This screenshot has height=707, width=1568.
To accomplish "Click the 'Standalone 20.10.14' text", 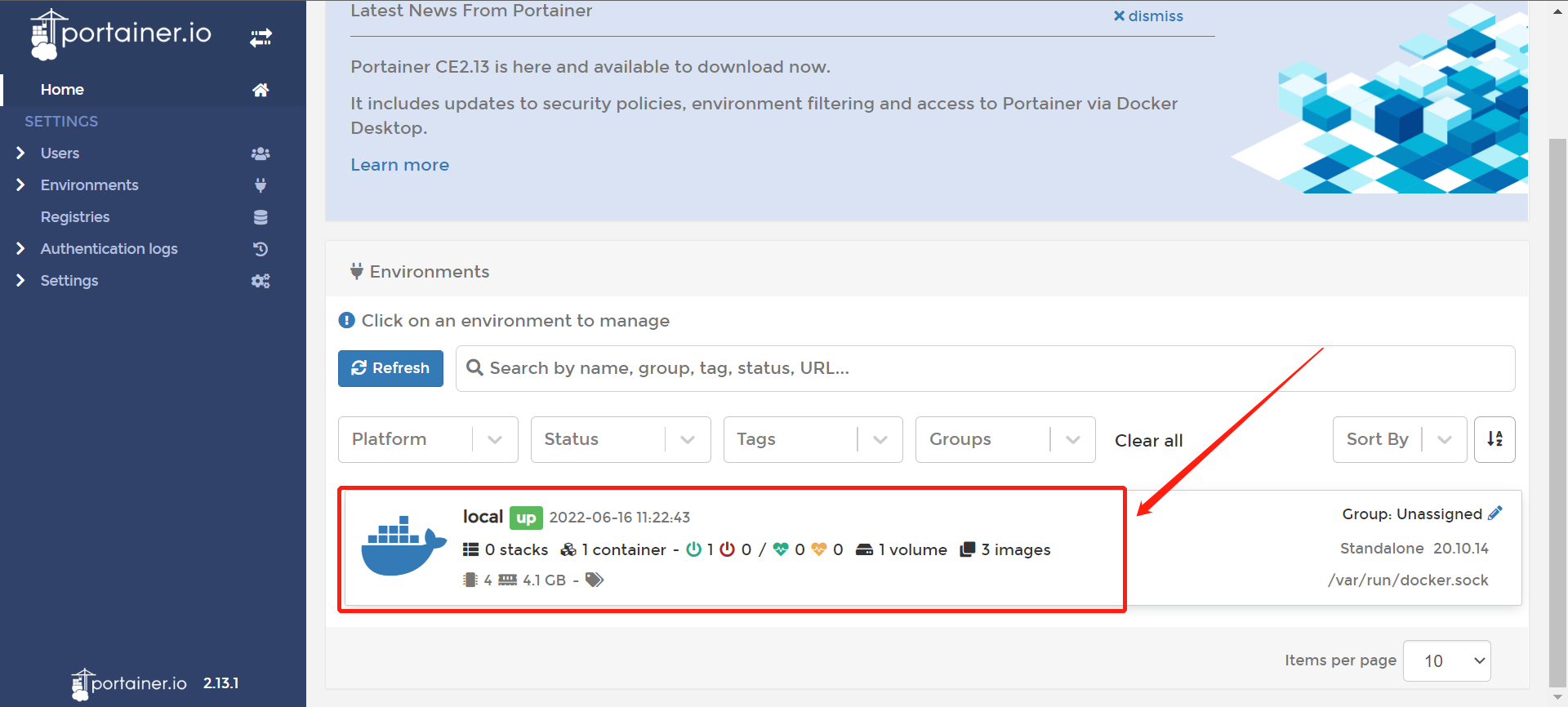I will pos(1414,549).
